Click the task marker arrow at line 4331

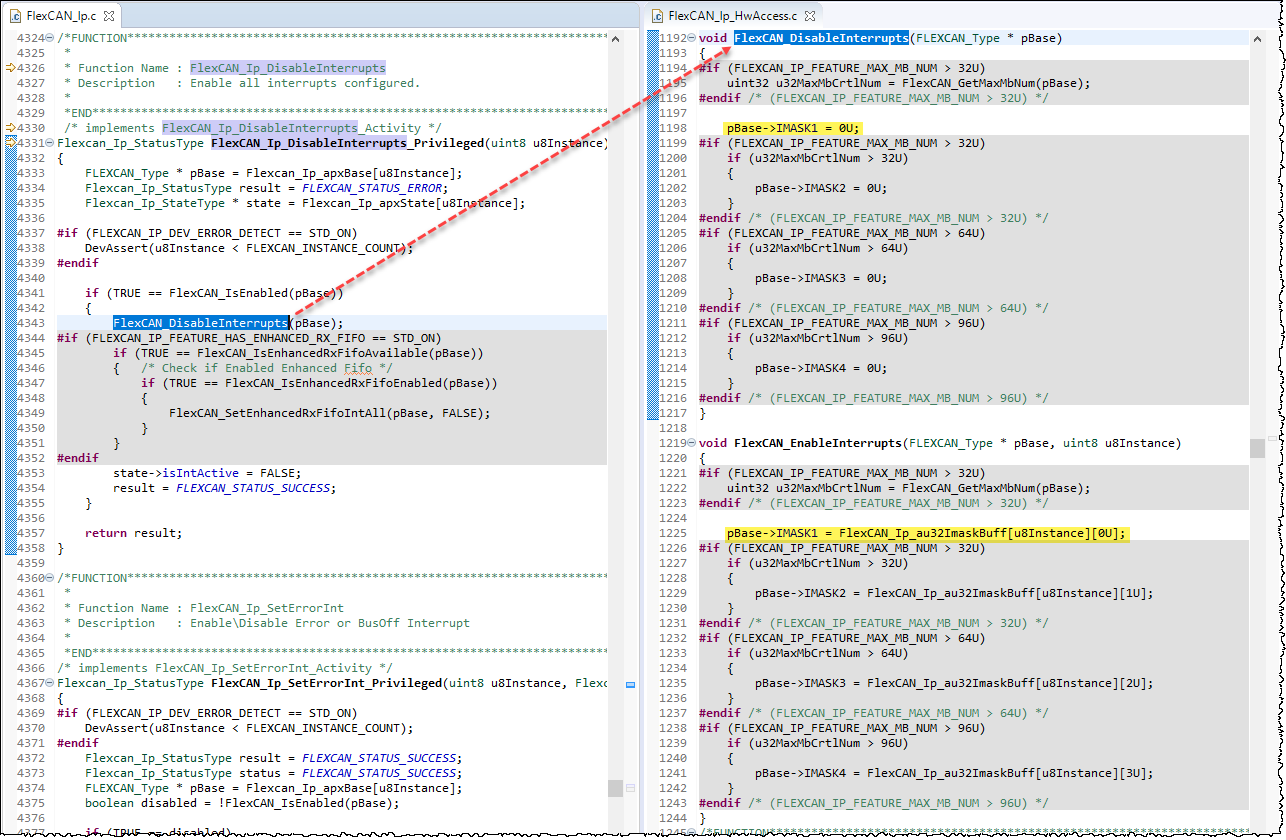(x=12, y=143)
